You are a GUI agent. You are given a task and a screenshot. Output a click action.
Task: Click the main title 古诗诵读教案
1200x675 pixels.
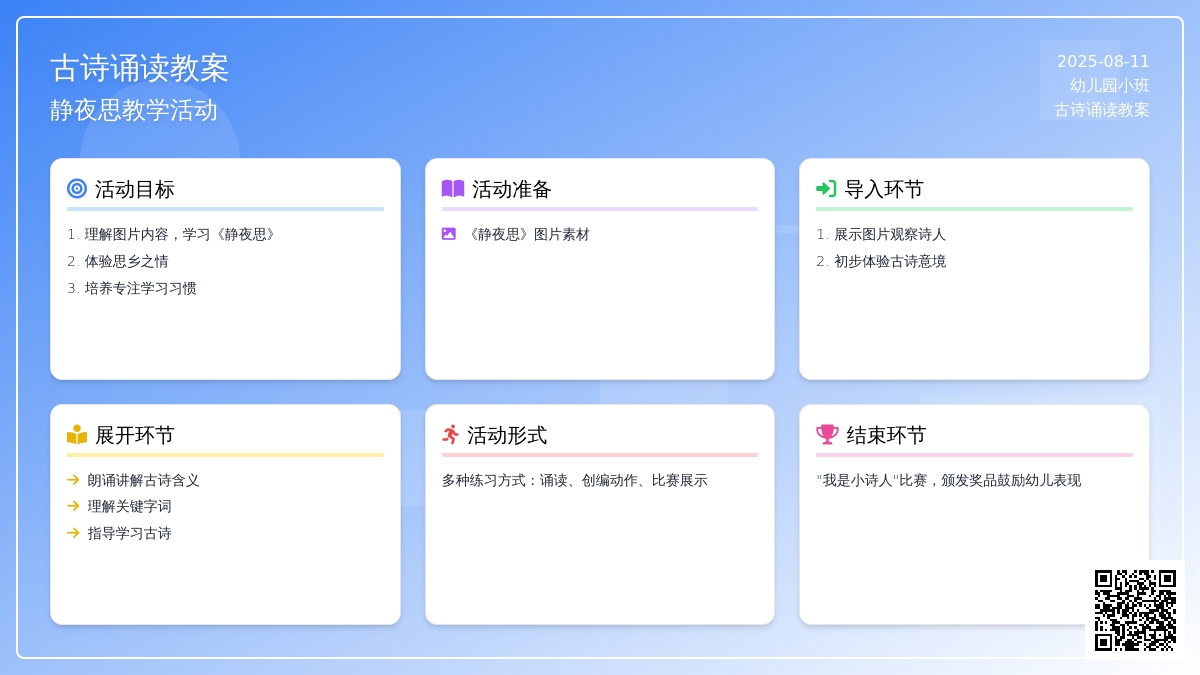[x=140, y=68]
